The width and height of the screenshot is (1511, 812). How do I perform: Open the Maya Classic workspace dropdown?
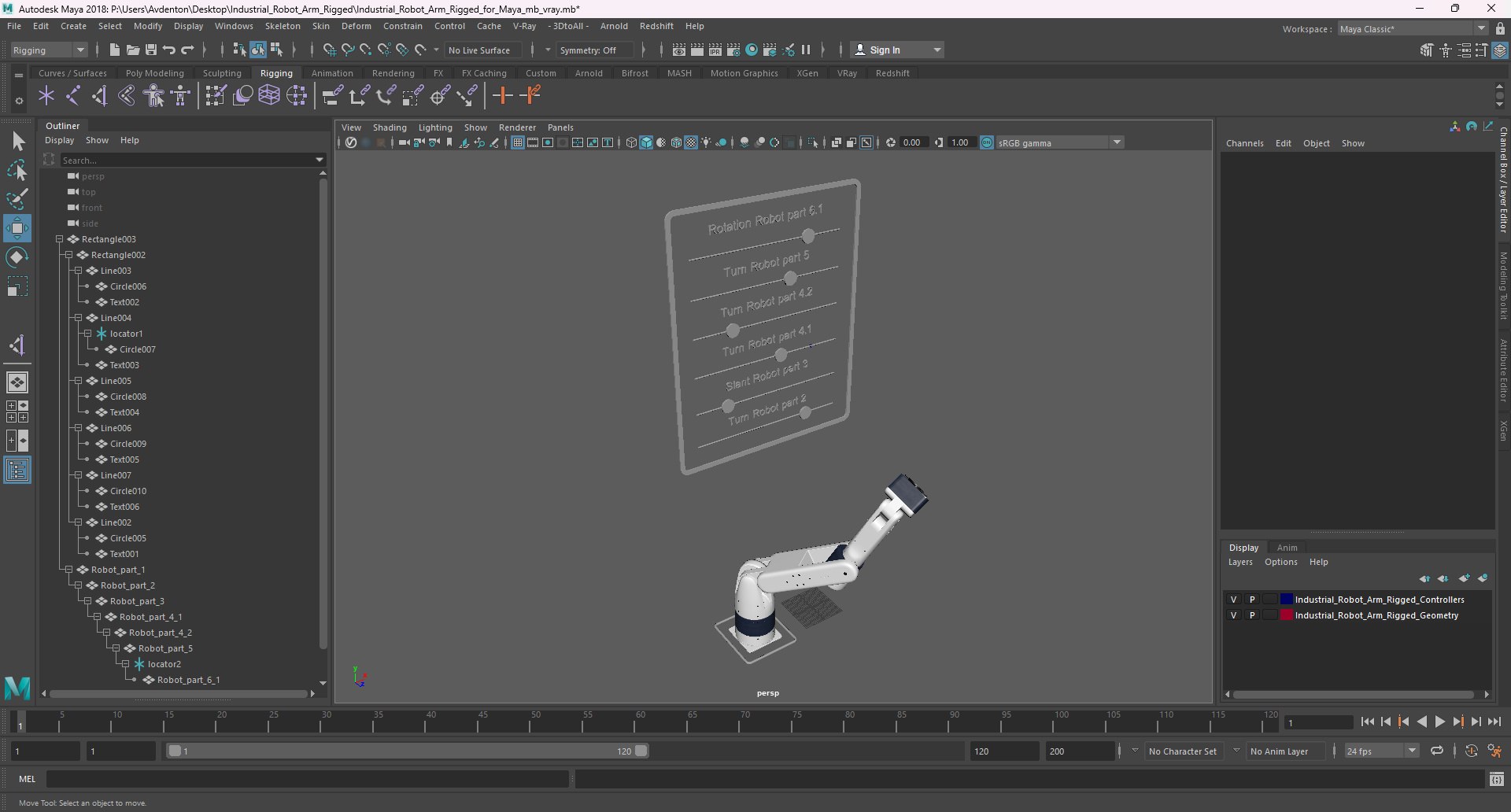[1413, 28]
